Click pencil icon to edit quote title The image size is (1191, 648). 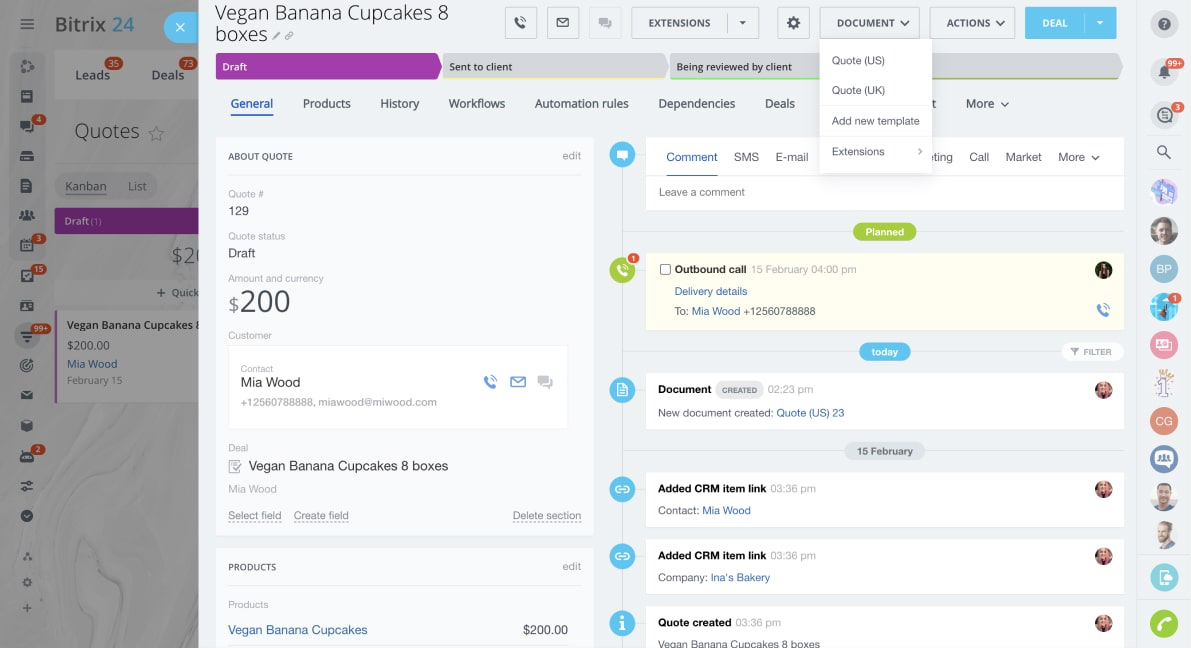[277, 36]
